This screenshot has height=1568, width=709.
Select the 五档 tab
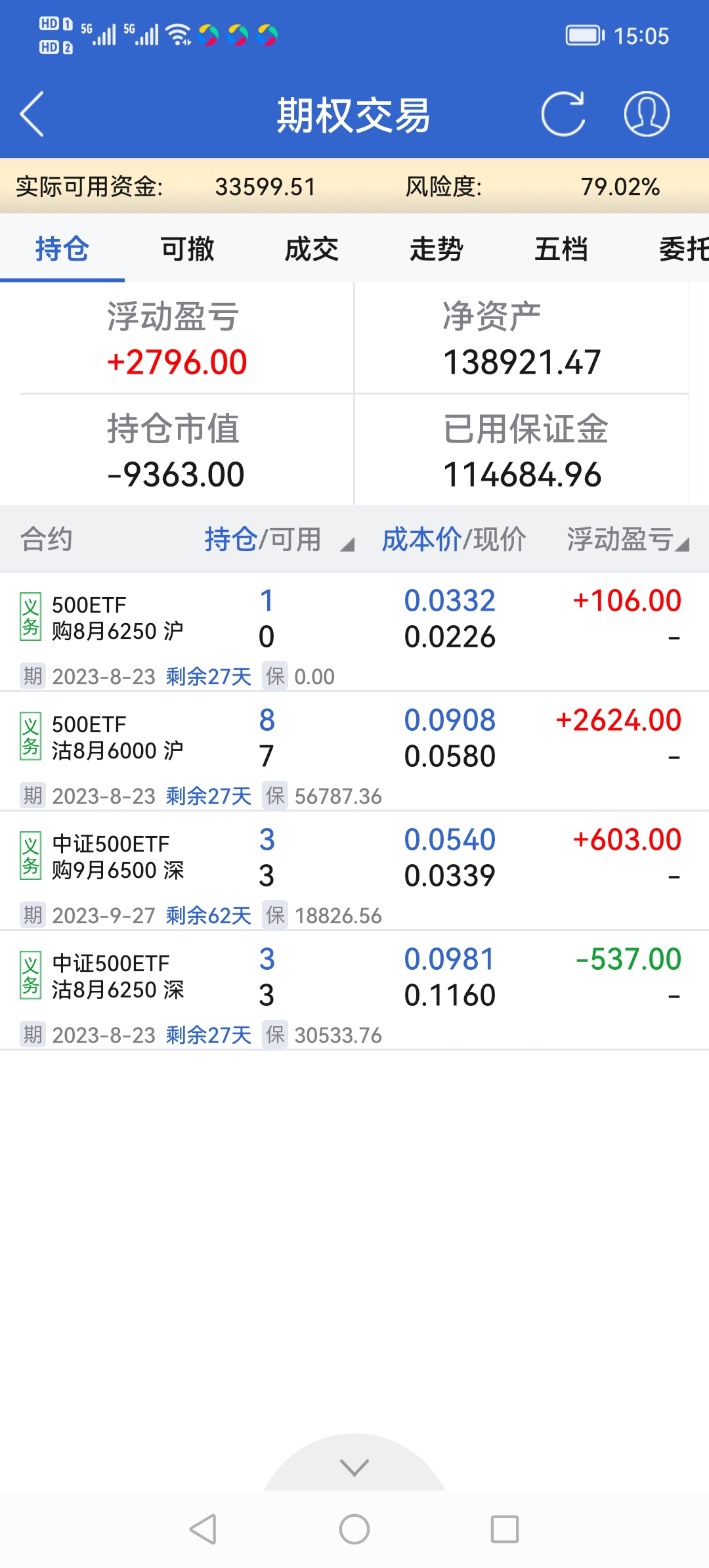561,250
